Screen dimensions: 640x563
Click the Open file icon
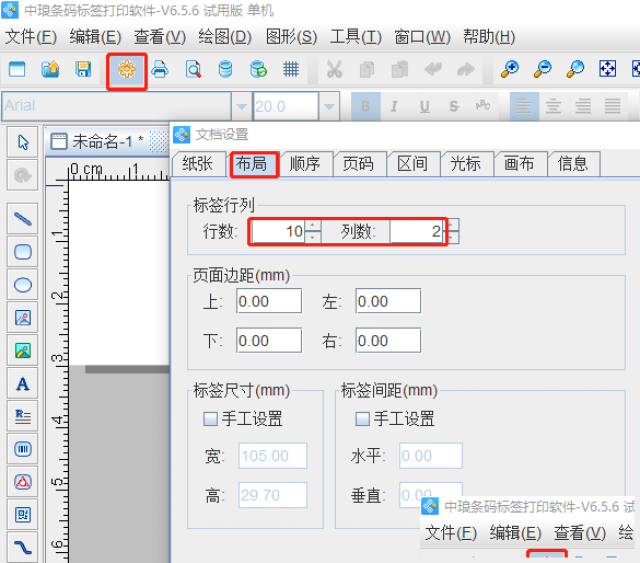(50, 69)
